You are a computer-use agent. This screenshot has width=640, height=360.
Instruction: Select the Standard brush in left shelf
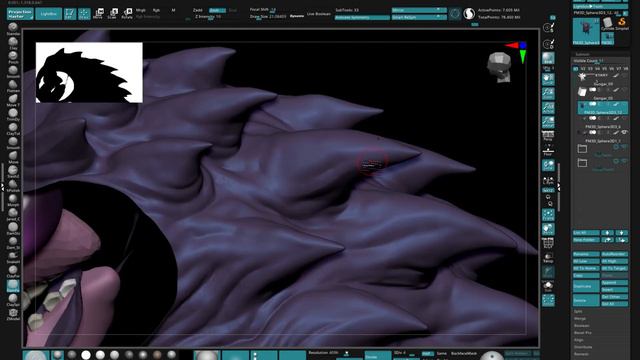pos(13,29)
